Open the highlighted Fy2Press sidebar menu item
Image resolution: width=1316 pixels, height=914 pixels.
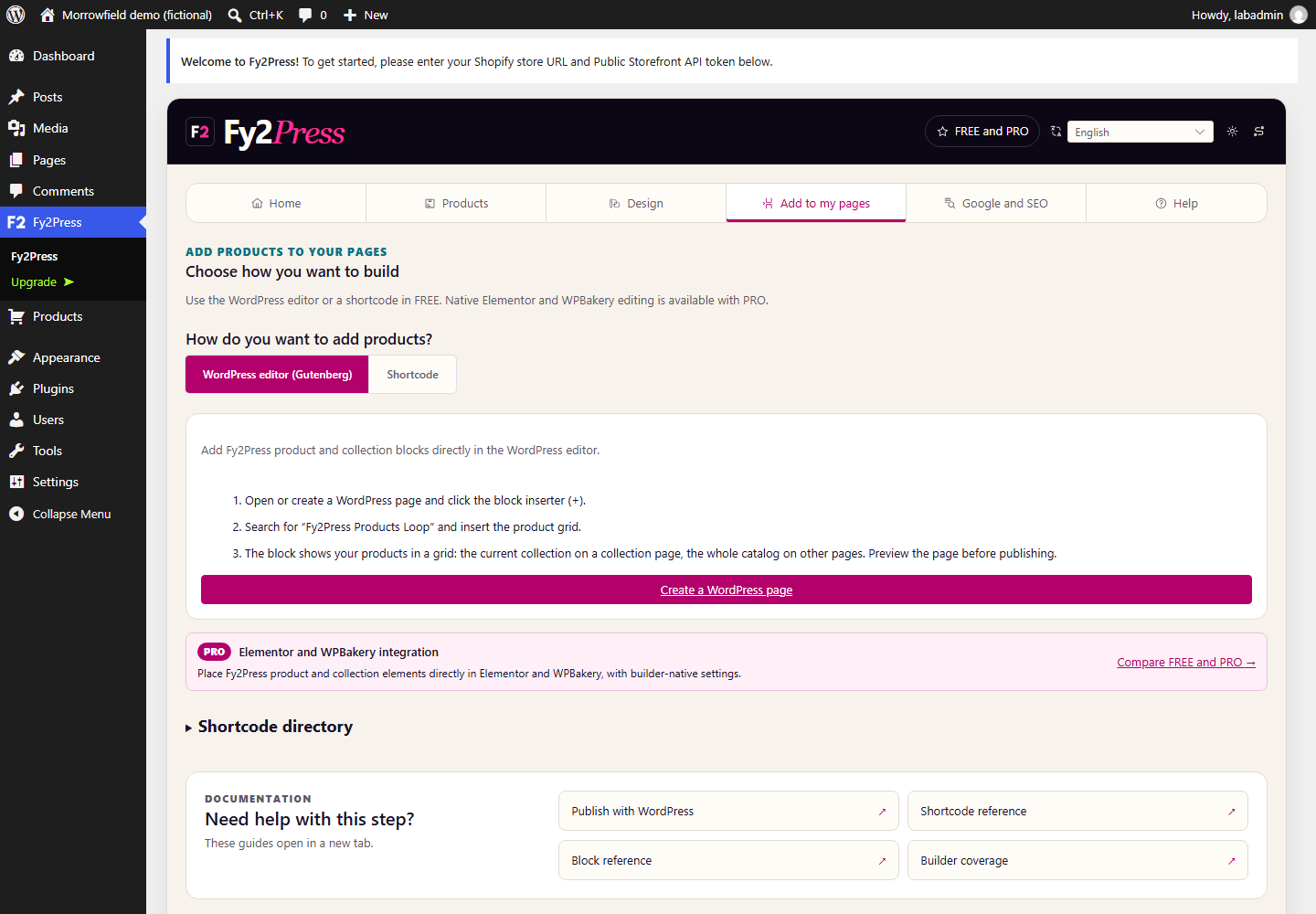pos(73,222)
